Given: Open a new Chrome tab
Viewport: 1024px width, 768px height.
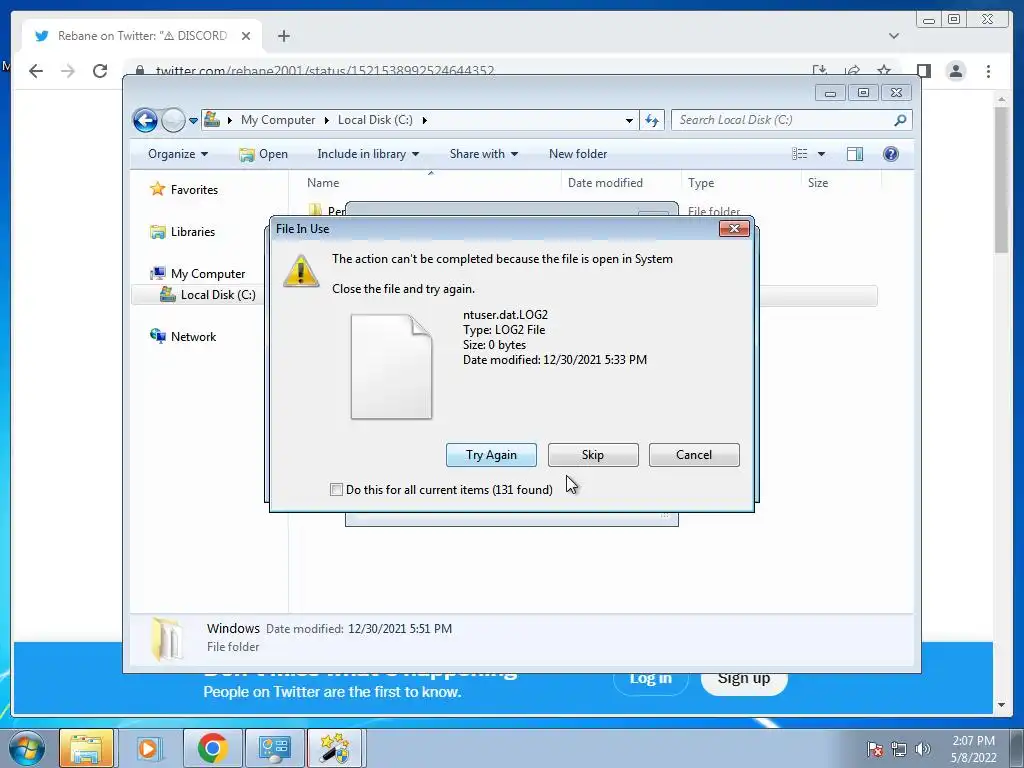Looking at the screenshot, I should coord(283,36).
